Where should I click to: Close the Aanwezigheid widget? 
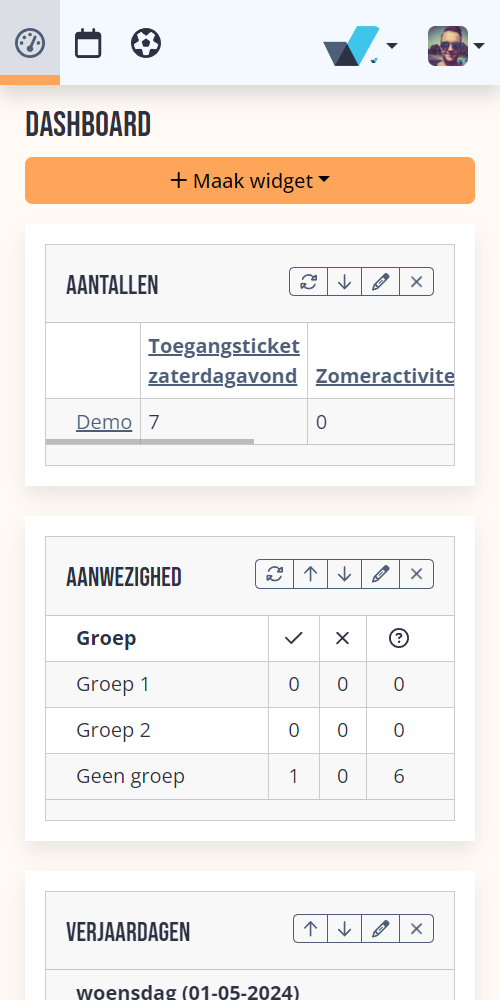[x=416, y=574]
